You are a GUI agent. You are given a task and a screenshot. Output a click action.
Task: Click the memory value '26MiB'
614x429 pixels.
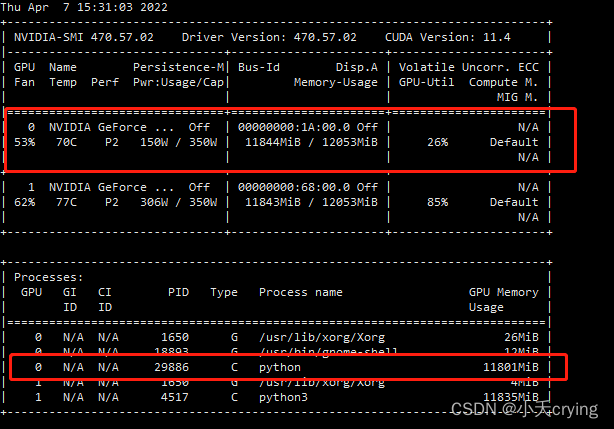521,337
